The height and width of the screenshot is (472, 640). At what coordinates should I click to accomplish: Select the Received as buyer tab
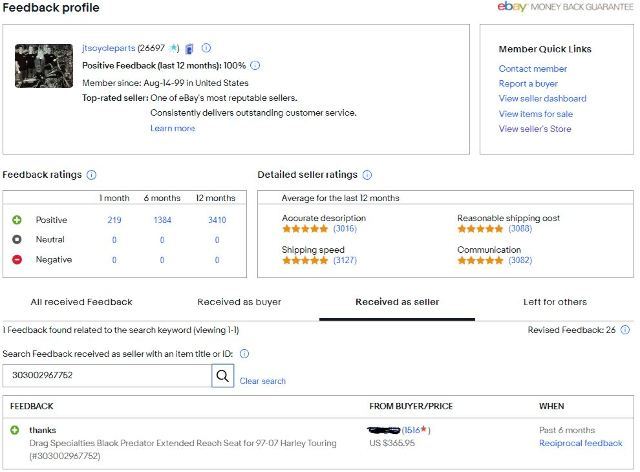[239, 301]
